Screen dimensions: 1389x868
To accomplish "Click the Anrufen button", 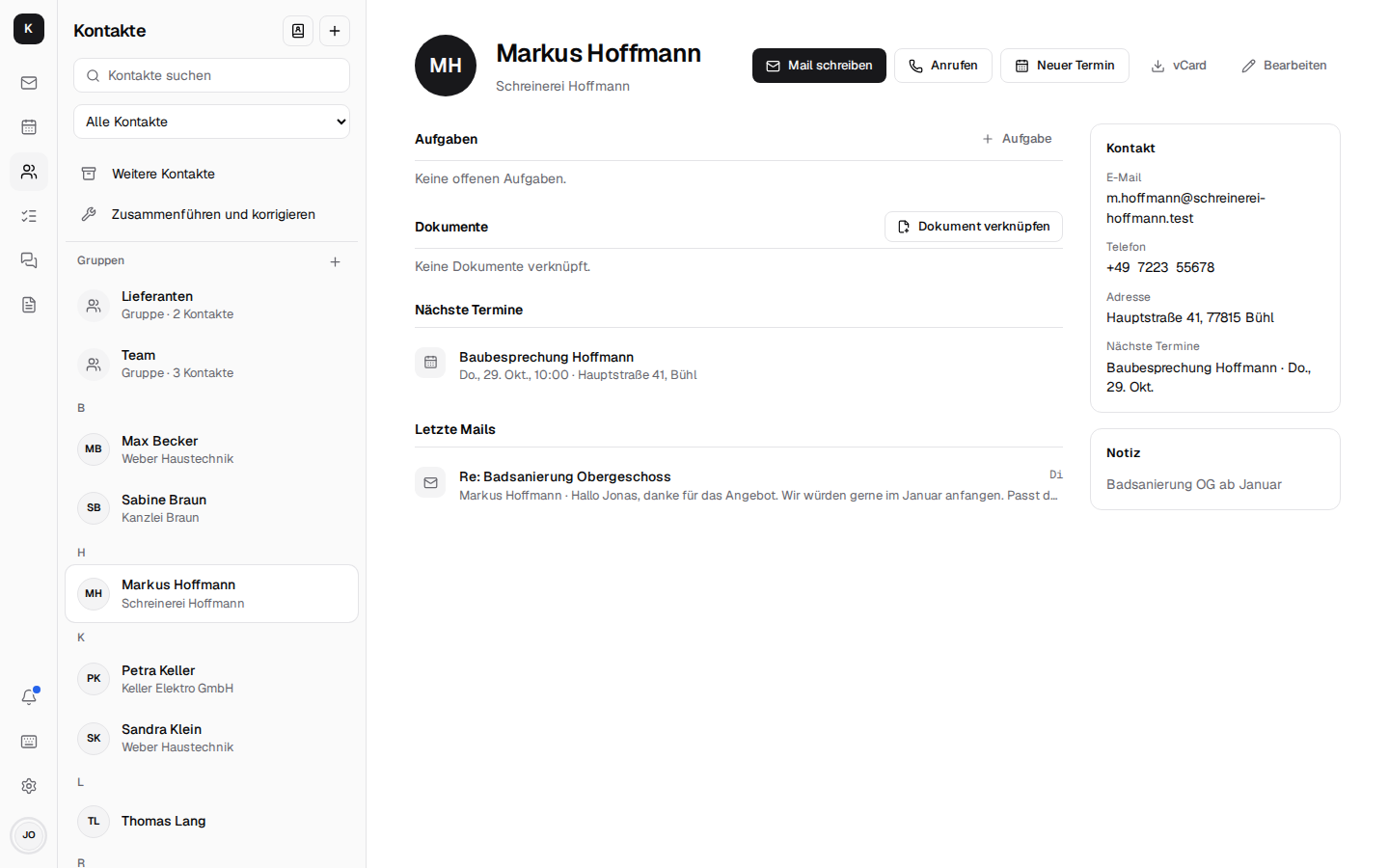I will (942, 66).
